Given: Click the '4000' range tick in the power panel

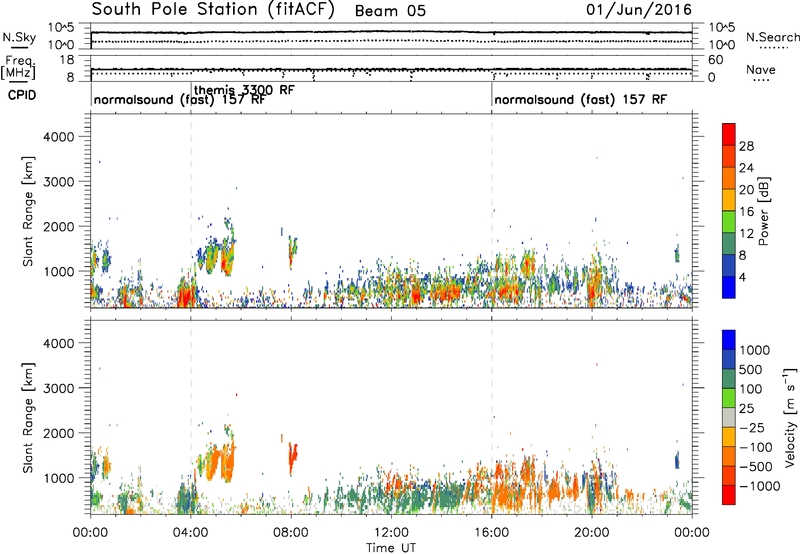Looking at the screenshot, I should click(59, 137).
